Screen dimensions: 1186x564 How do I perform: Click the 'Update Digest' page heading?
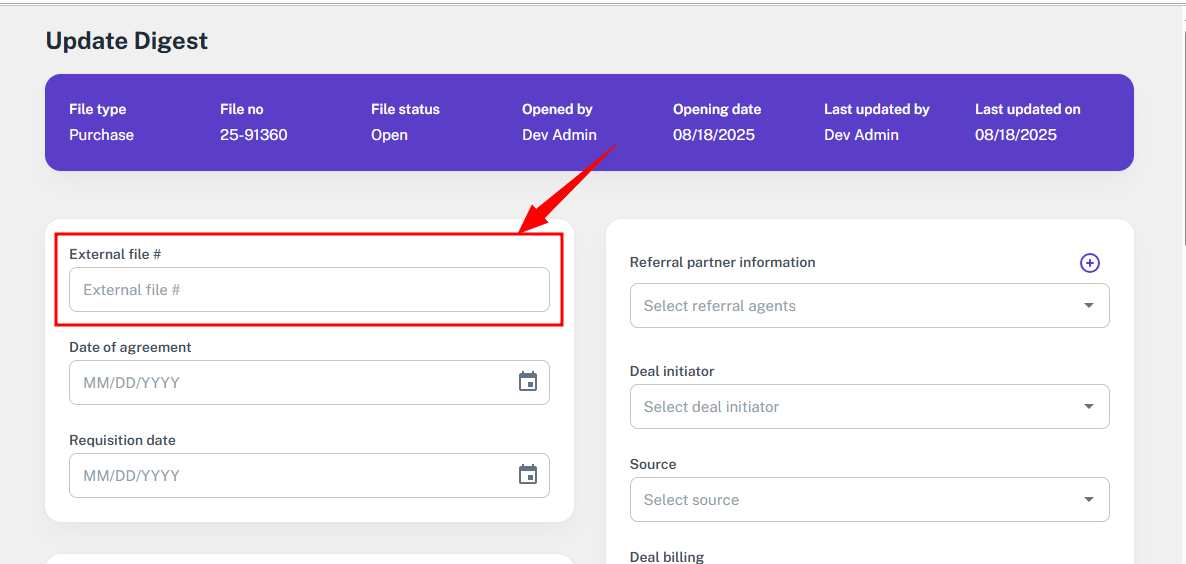(x=127, y=41)
